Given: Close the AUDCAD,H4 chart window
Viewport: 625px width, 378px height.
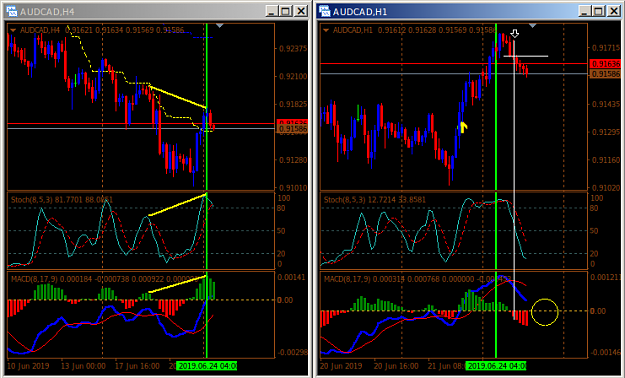Looking at the screenshot, I should click(301, 11).
